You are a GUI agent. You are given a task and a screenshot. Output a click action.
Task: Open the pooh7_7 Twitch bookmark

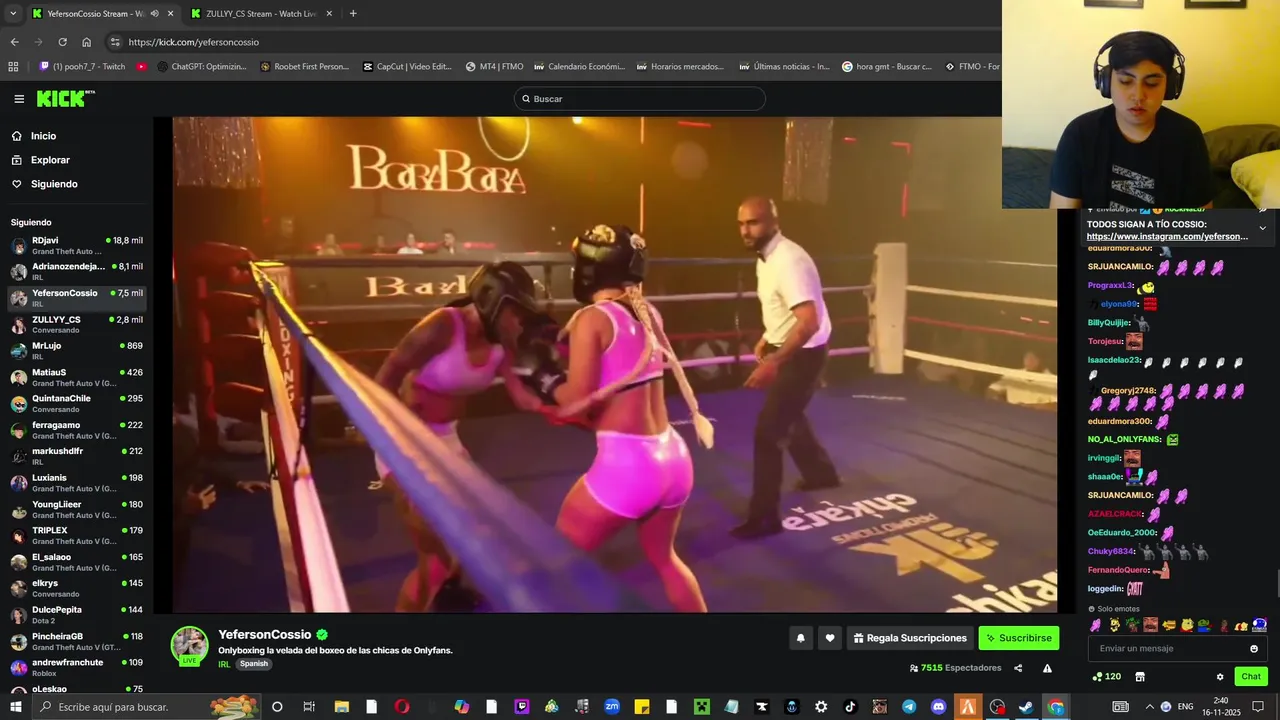(x=82, y=67)
